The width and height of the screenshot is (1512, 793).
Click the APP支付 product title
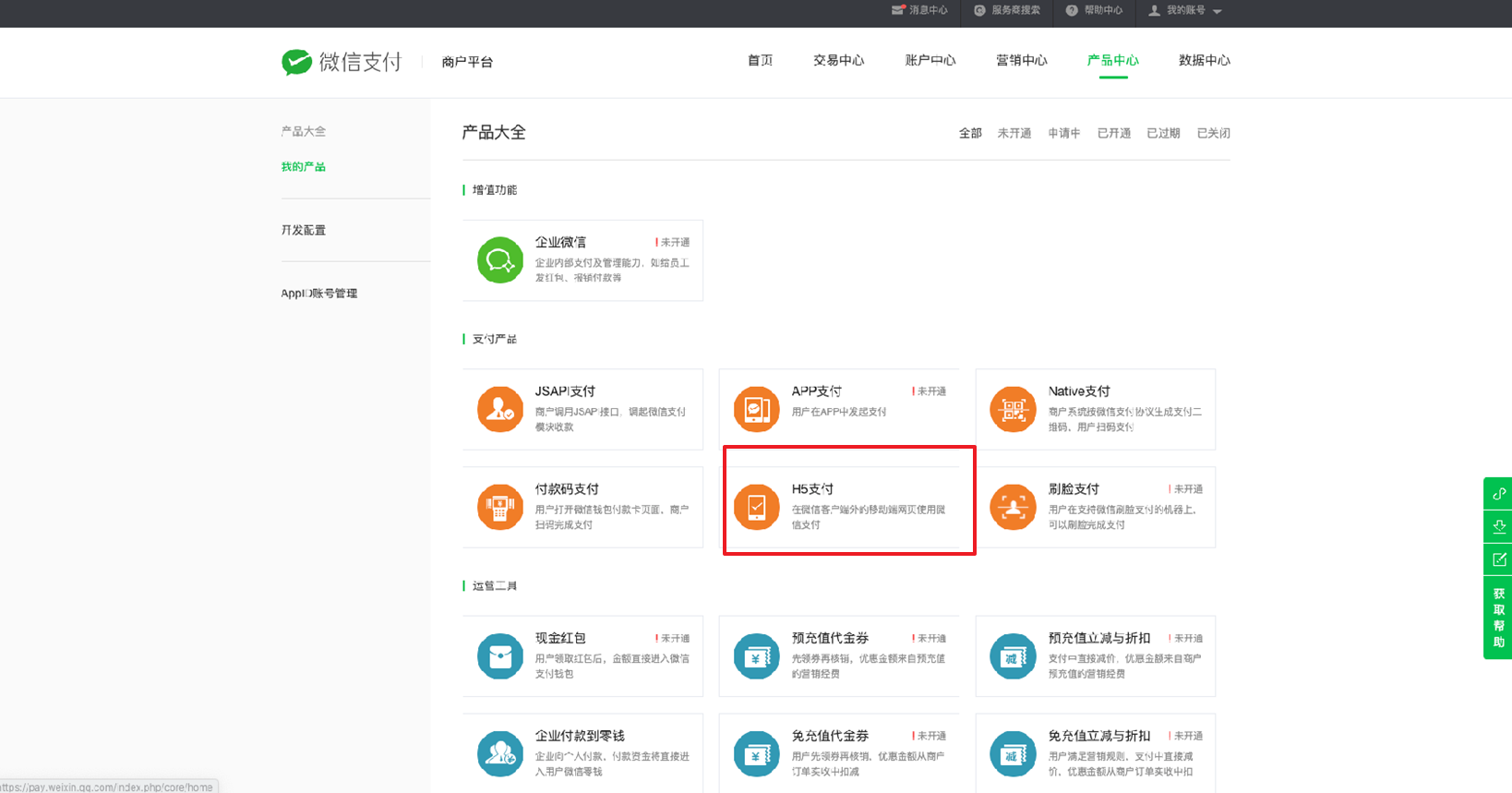click(816, 391)
